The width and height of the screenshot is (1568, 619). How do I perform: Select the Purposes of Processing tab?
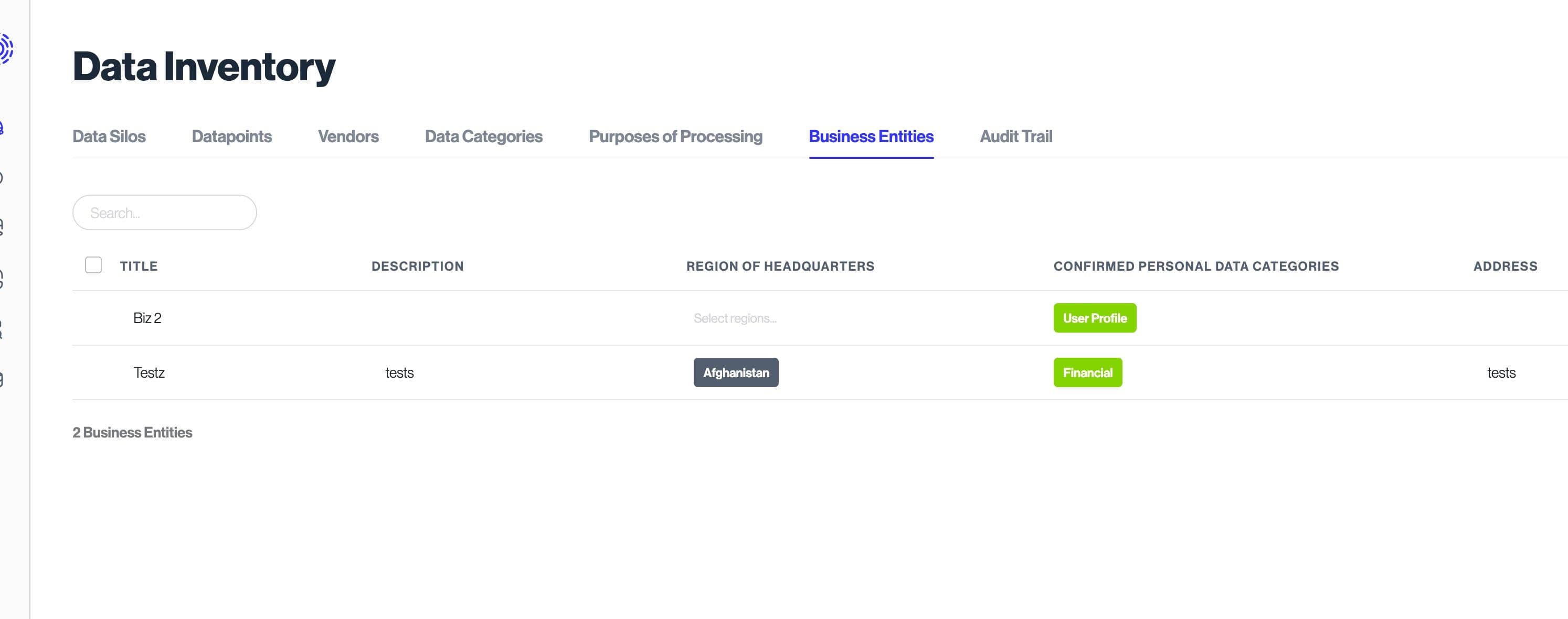[675, 136]
